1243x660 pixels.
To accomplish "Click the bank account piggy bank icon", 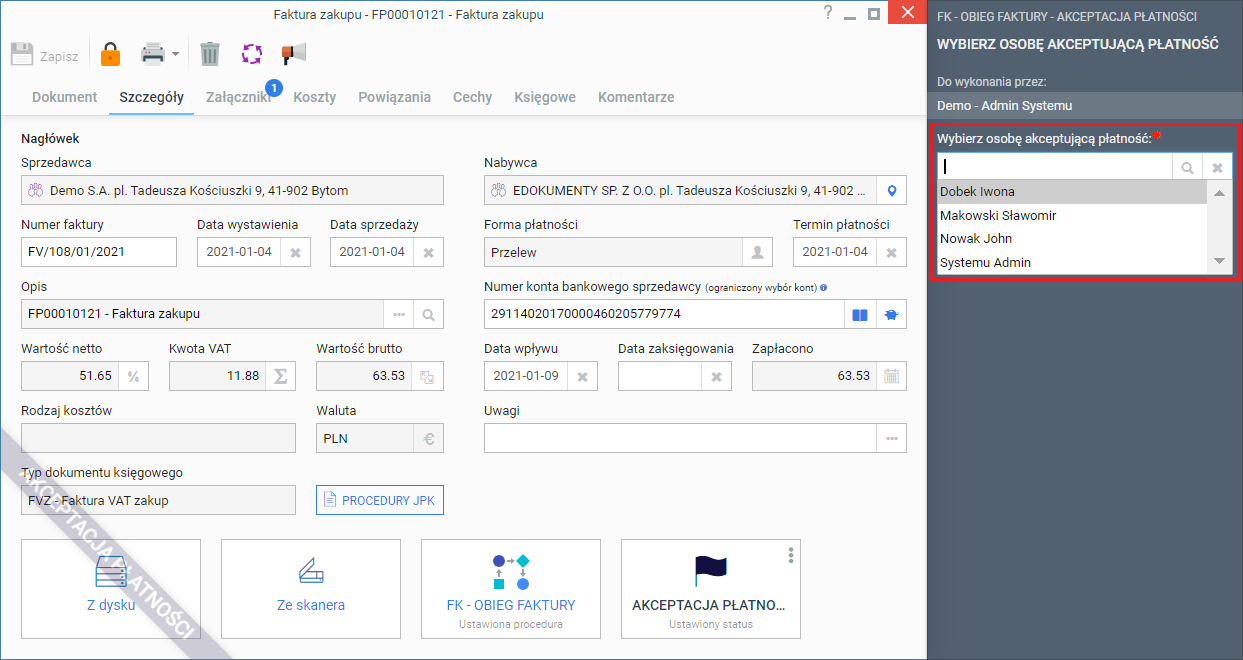I will pyautogui.click(x=891, y=314).
